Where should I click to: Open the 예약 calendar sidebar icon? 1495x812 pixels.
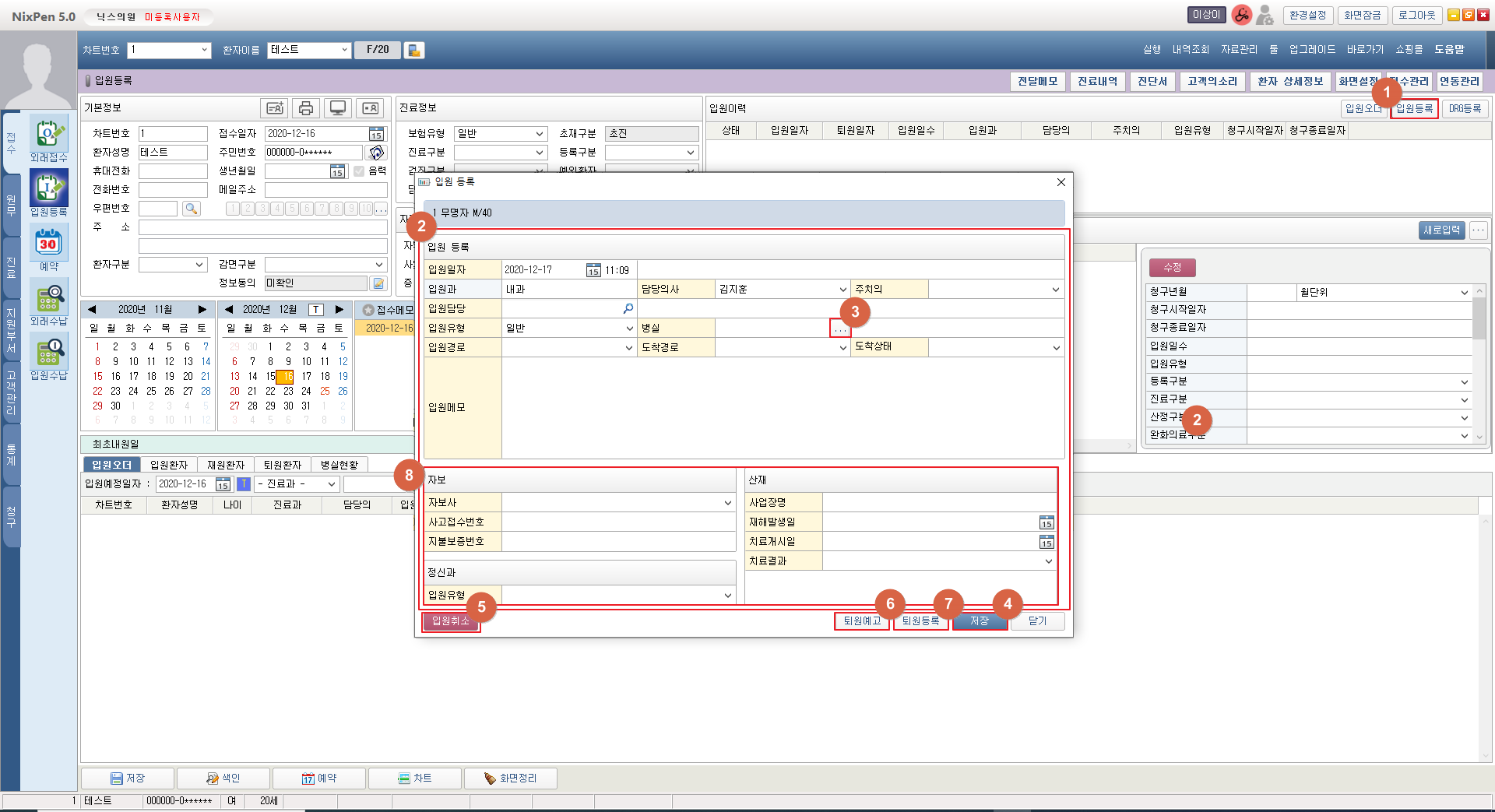[48, 244]
